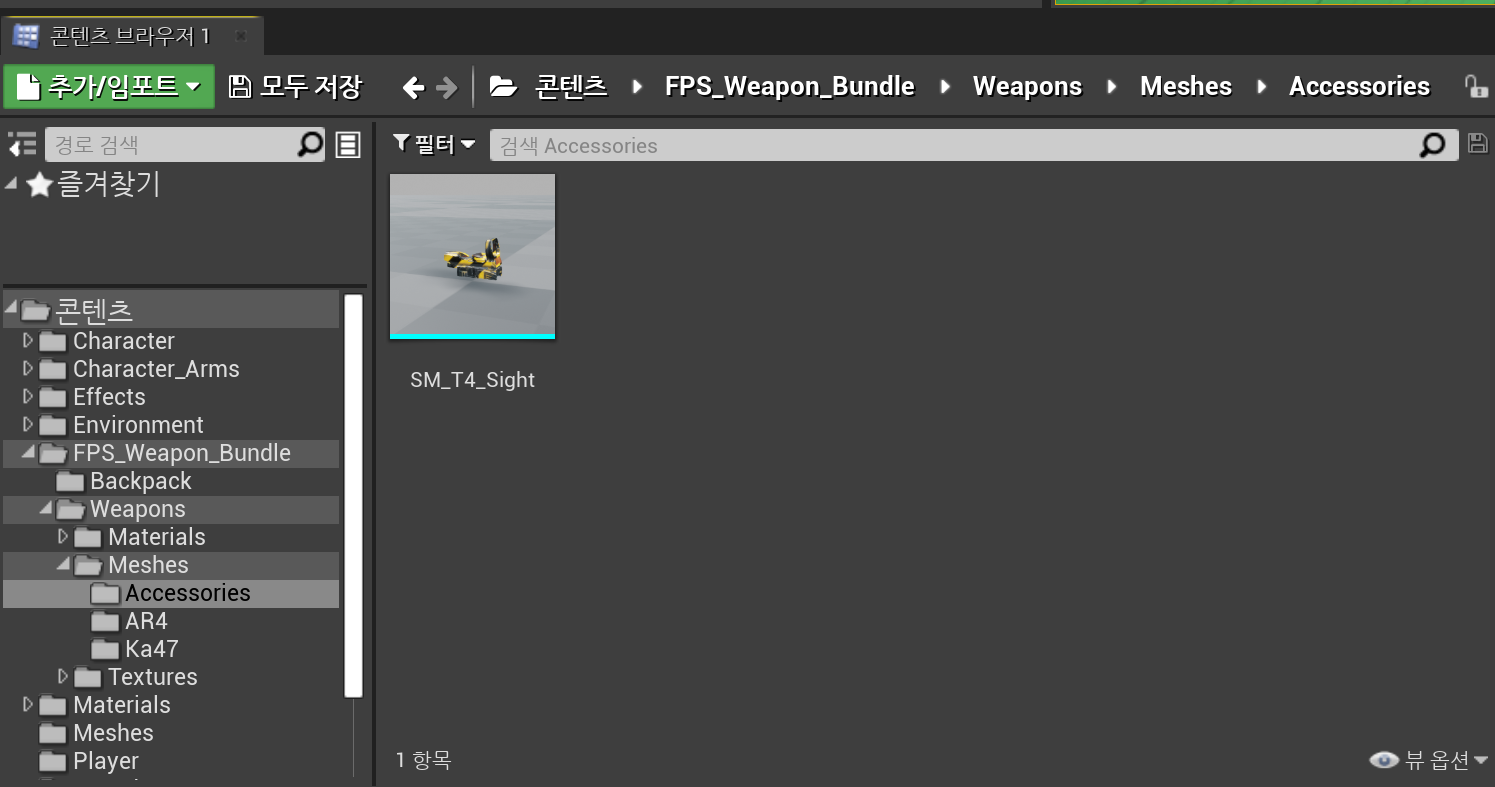Open the Add/Import dropdown button
Viewport: 1495px width, 787px height.
(x=109, y=87)
